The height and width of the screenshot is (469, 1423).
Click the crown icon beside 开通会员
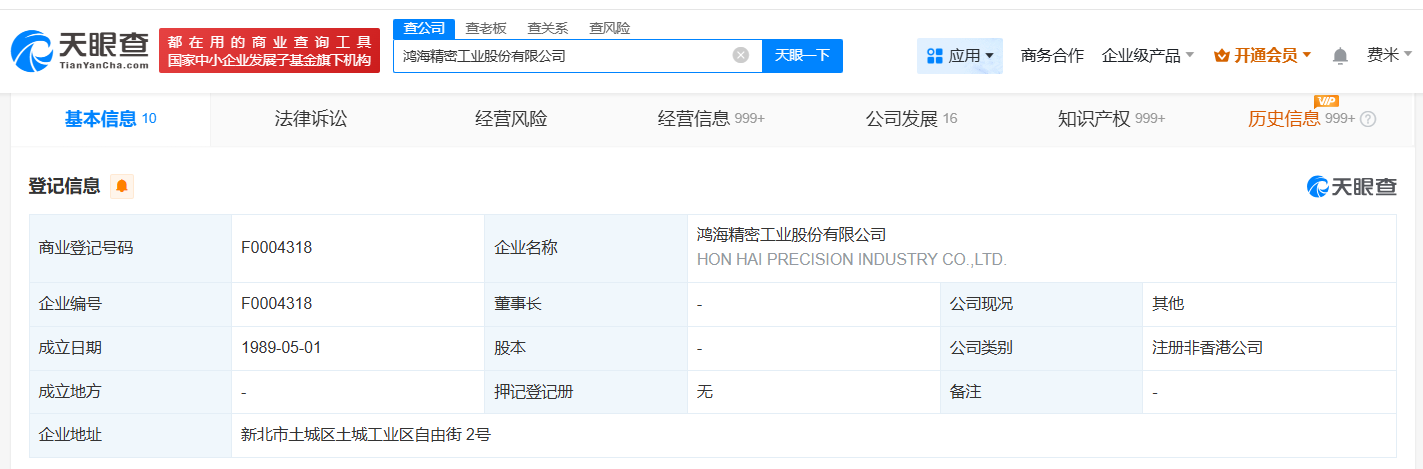1221,56
